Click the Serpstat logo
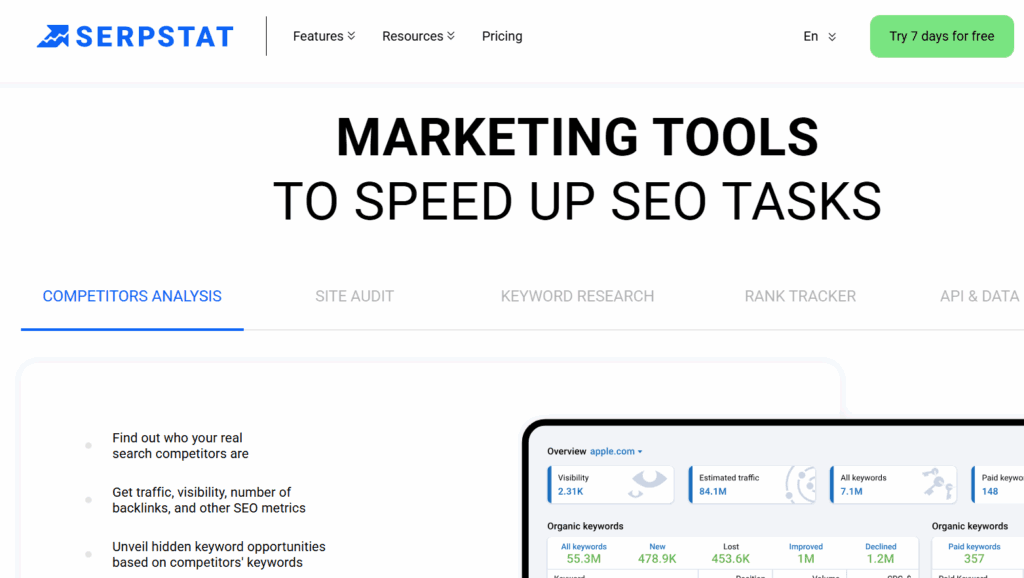 (x=135, y=37)
